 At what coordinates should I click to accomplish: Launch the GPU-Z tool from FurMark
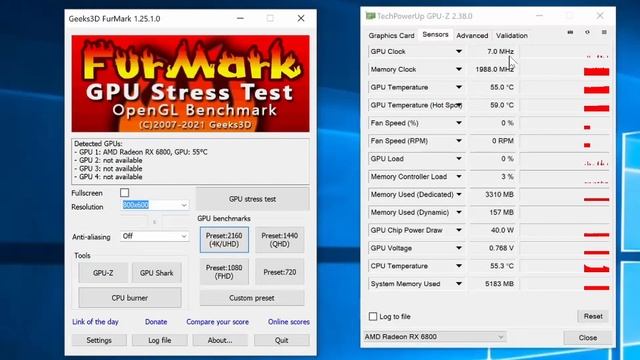103,273
